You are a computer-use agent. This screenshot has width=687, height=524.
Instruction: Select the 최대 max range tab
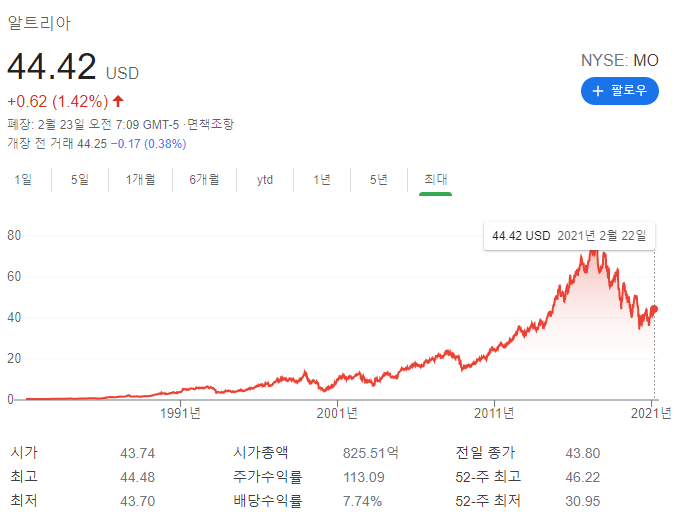click(436, 180)
